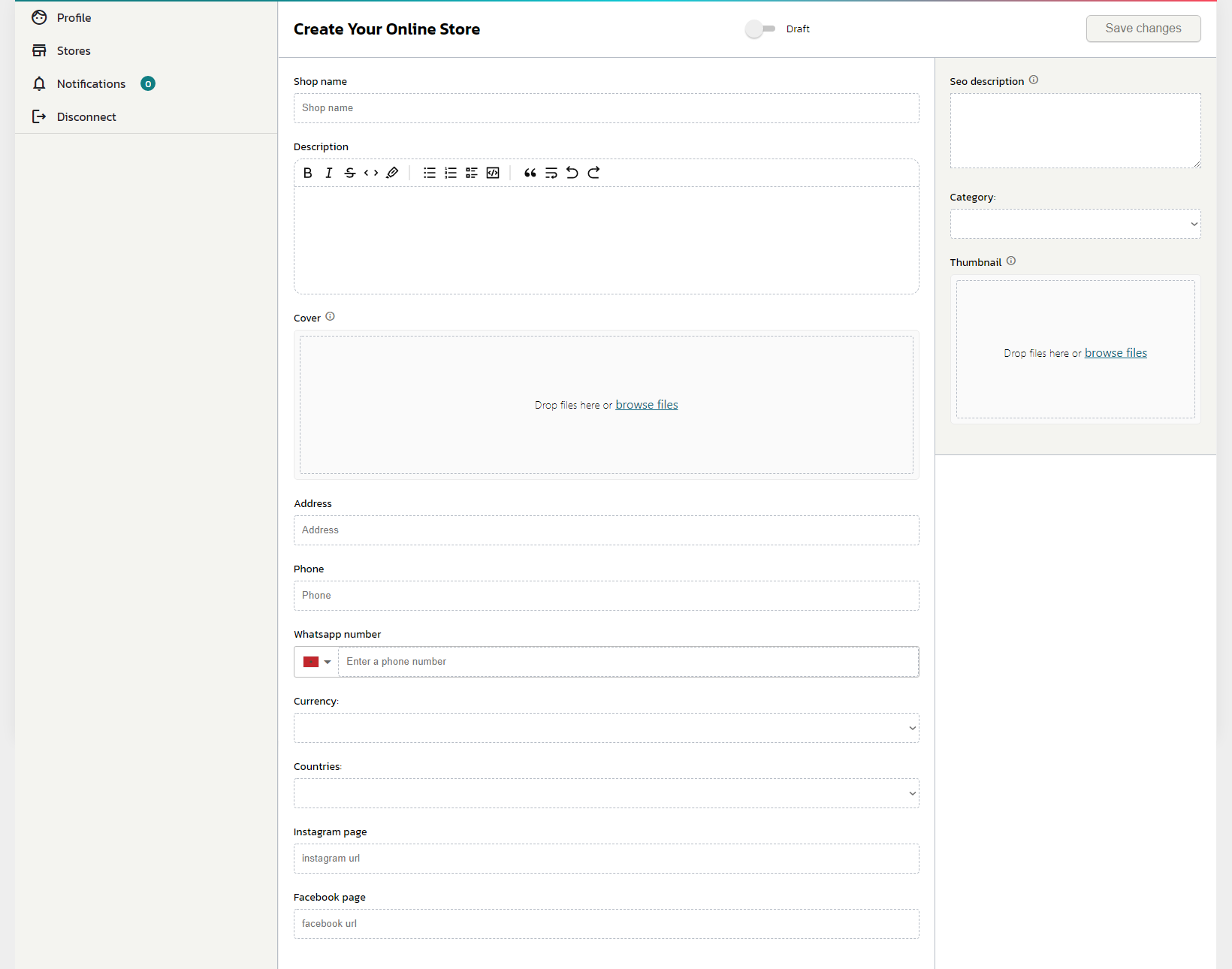Click the Draft status label
Viewport: 1232px width, 969px height.
[798, 29]
